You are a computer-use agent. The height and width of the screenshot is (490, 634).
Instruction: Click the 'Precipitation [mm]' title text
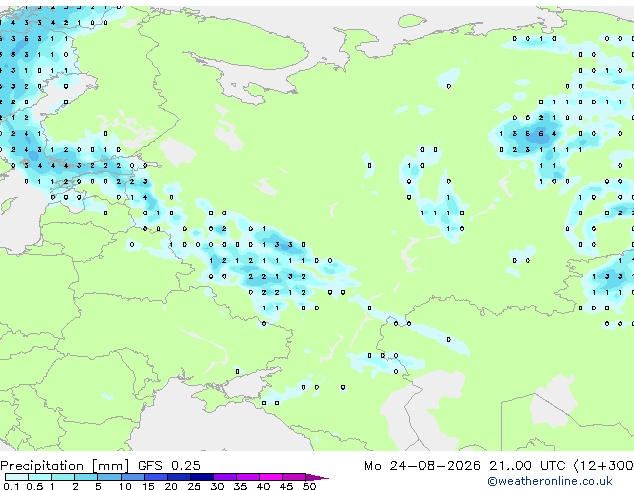click(x=65, y=466)
